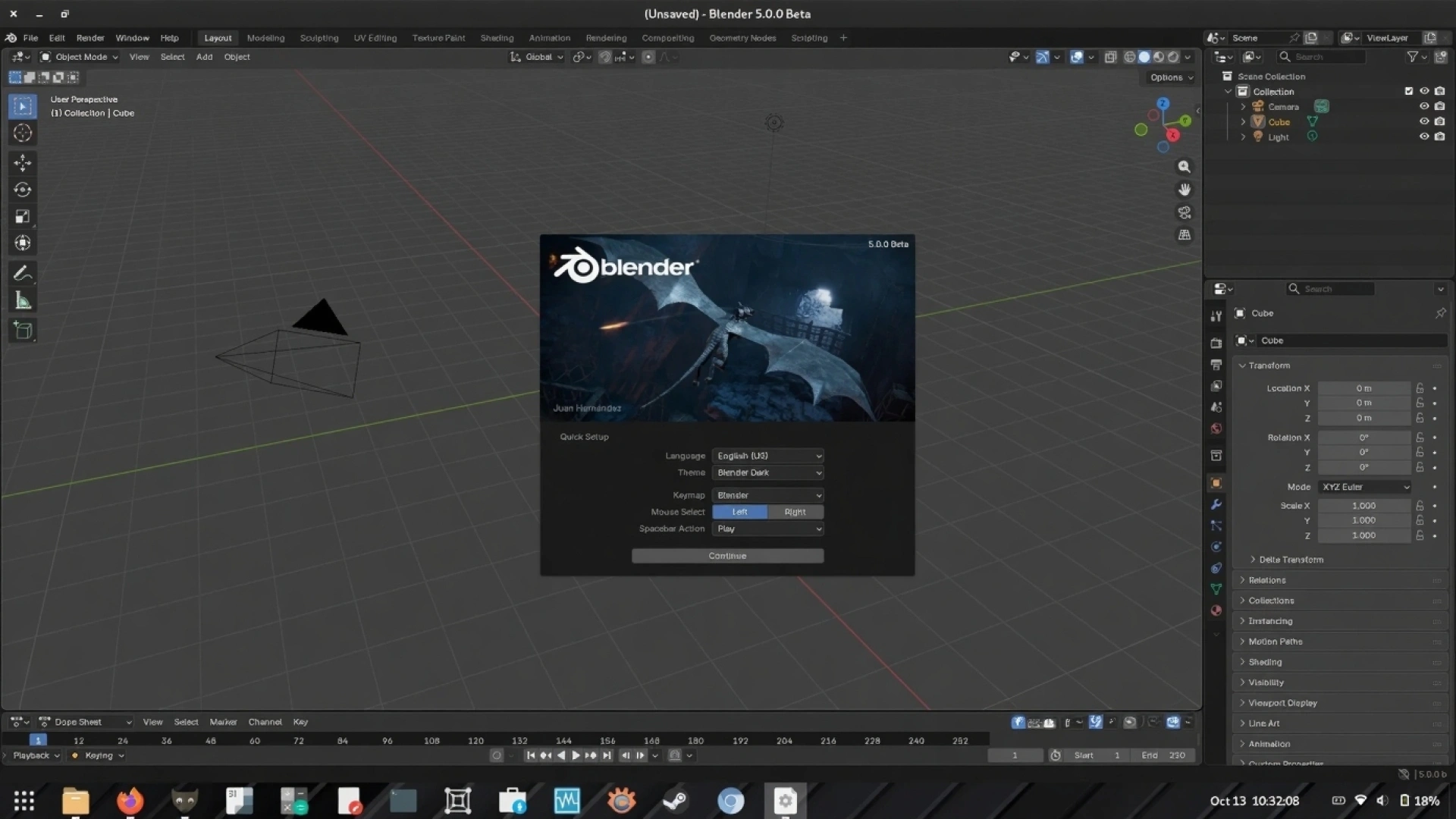Open the Render menu
The height and width of the screenshot is (819, 1456).
pos(90,38)
